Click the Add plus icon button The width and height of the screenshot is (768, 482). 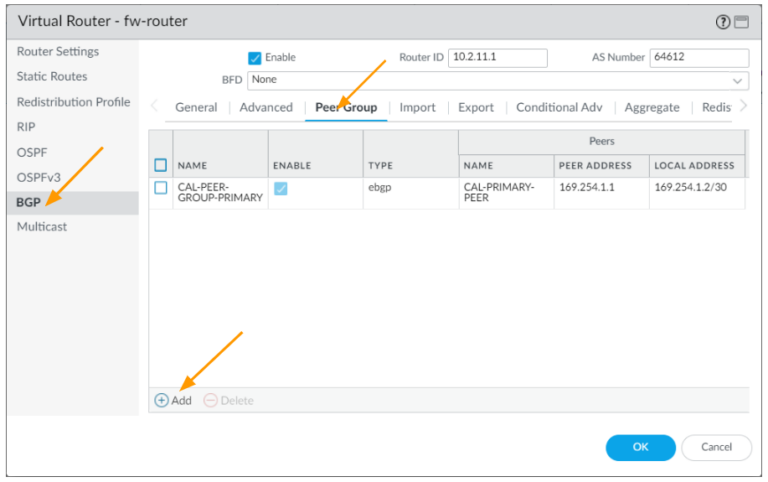click(173, 400)
